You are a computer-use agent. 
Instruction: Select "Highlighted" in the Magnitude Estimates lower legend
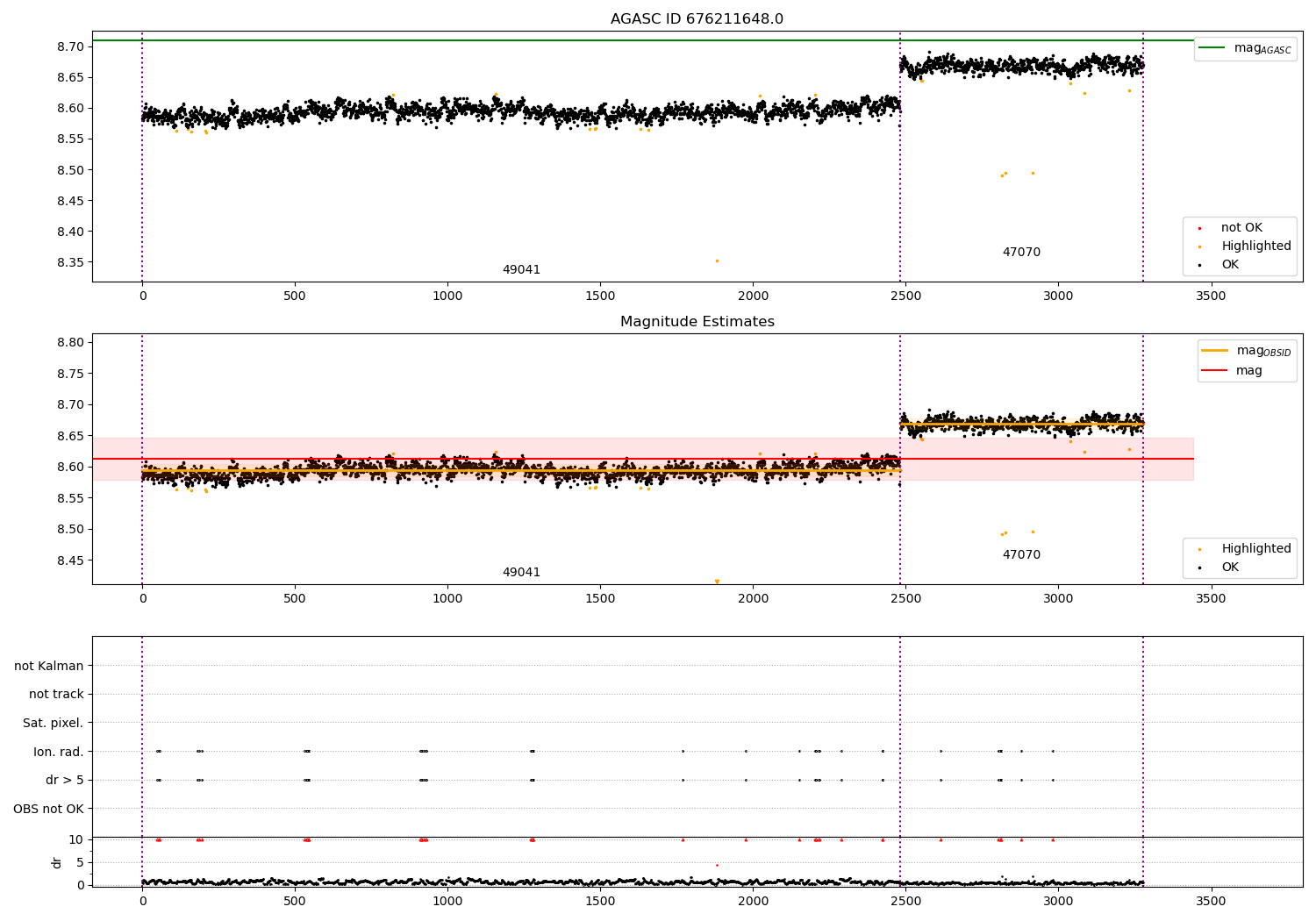pos(1256,549)
